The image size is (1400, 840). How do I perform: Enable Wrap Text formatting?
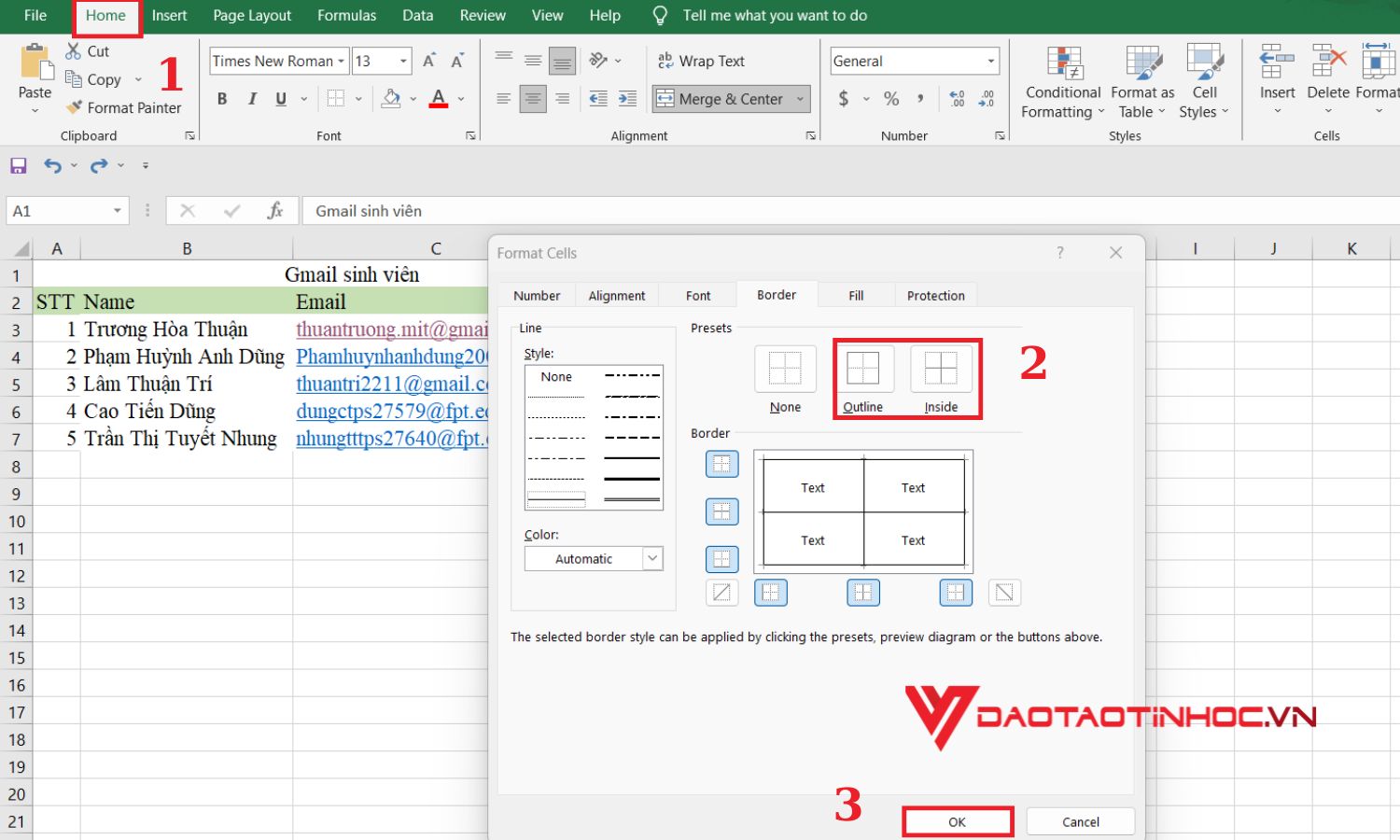707,61
